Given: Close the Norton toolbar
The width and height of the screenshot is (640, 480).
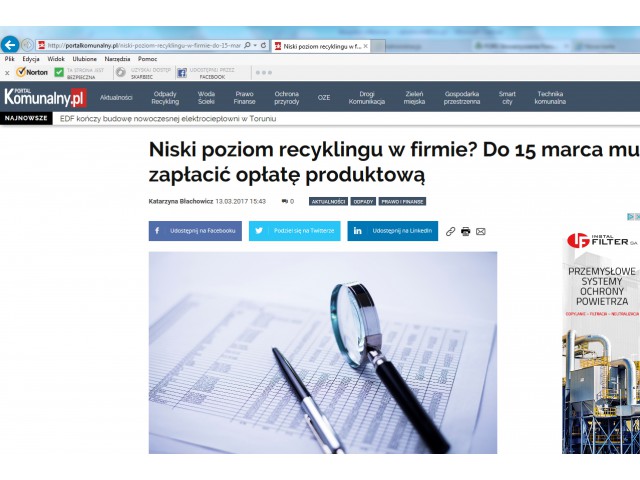Looking at the screenshot, I should [x=7, y=73].
